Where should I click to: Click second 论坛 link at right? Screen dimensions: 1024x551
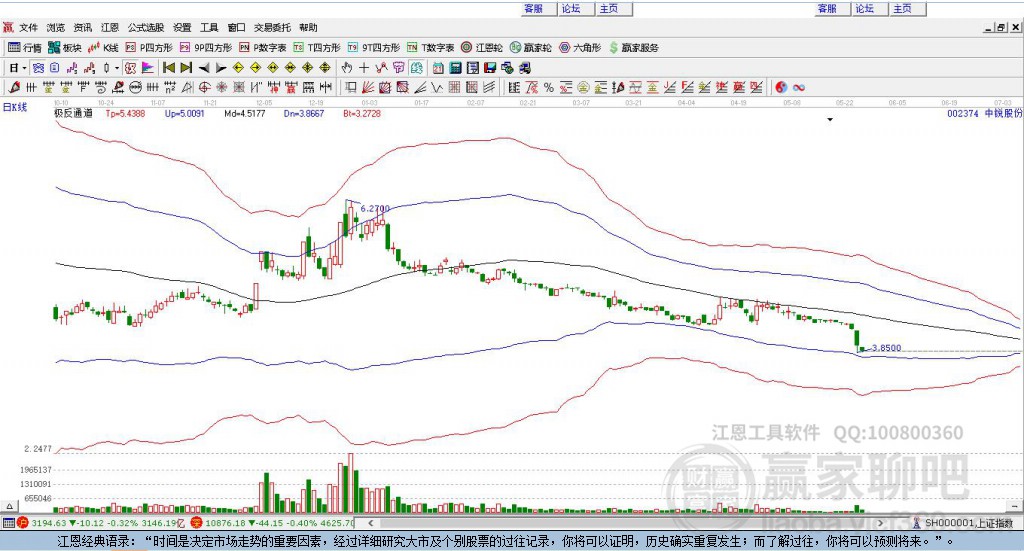(x=865, y=8)
